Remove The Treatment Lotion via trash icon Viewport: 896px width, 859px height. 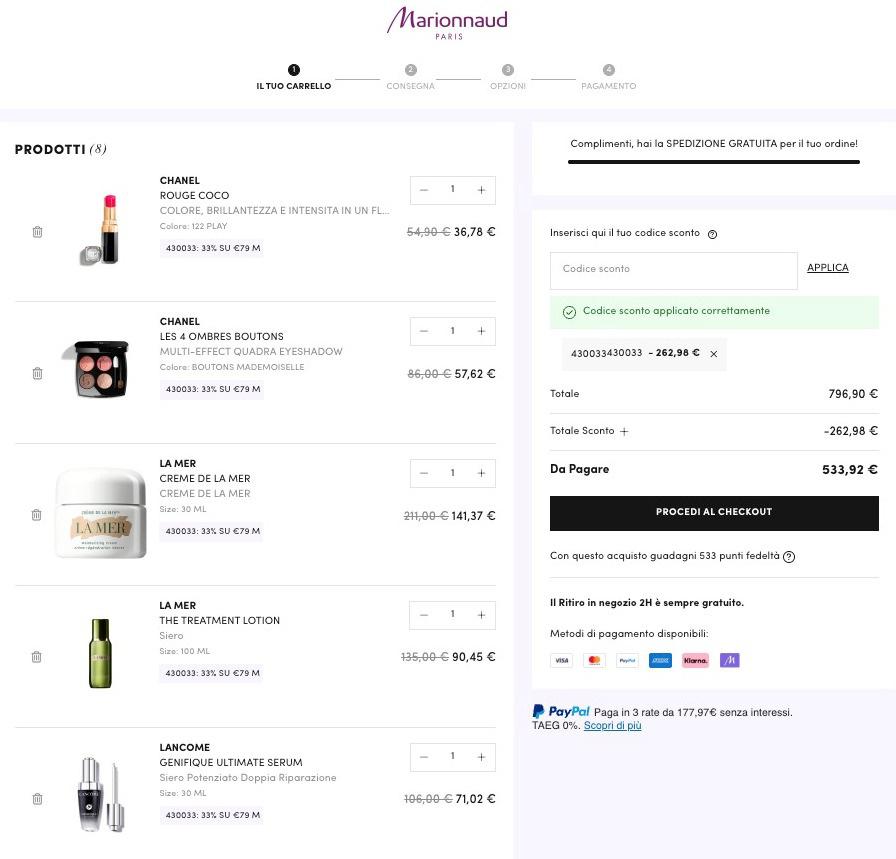37,656
